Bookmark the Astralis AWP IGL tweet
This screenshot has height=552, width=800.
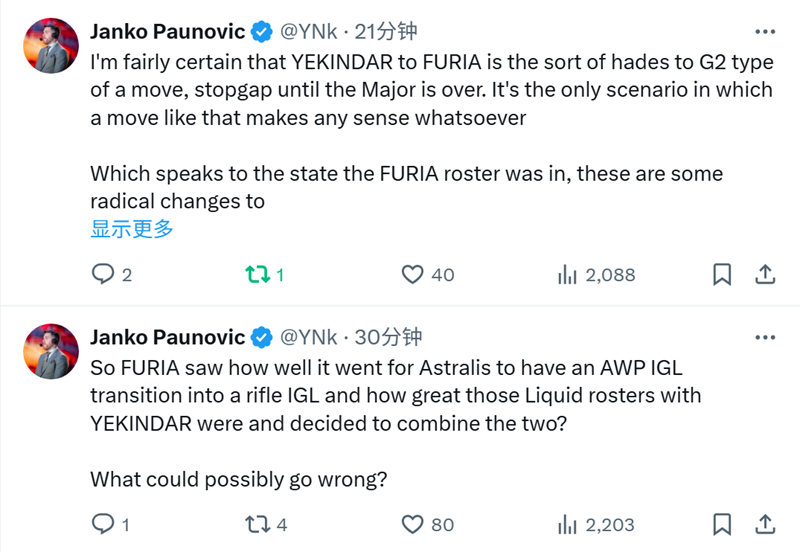[x=722, y=524]
